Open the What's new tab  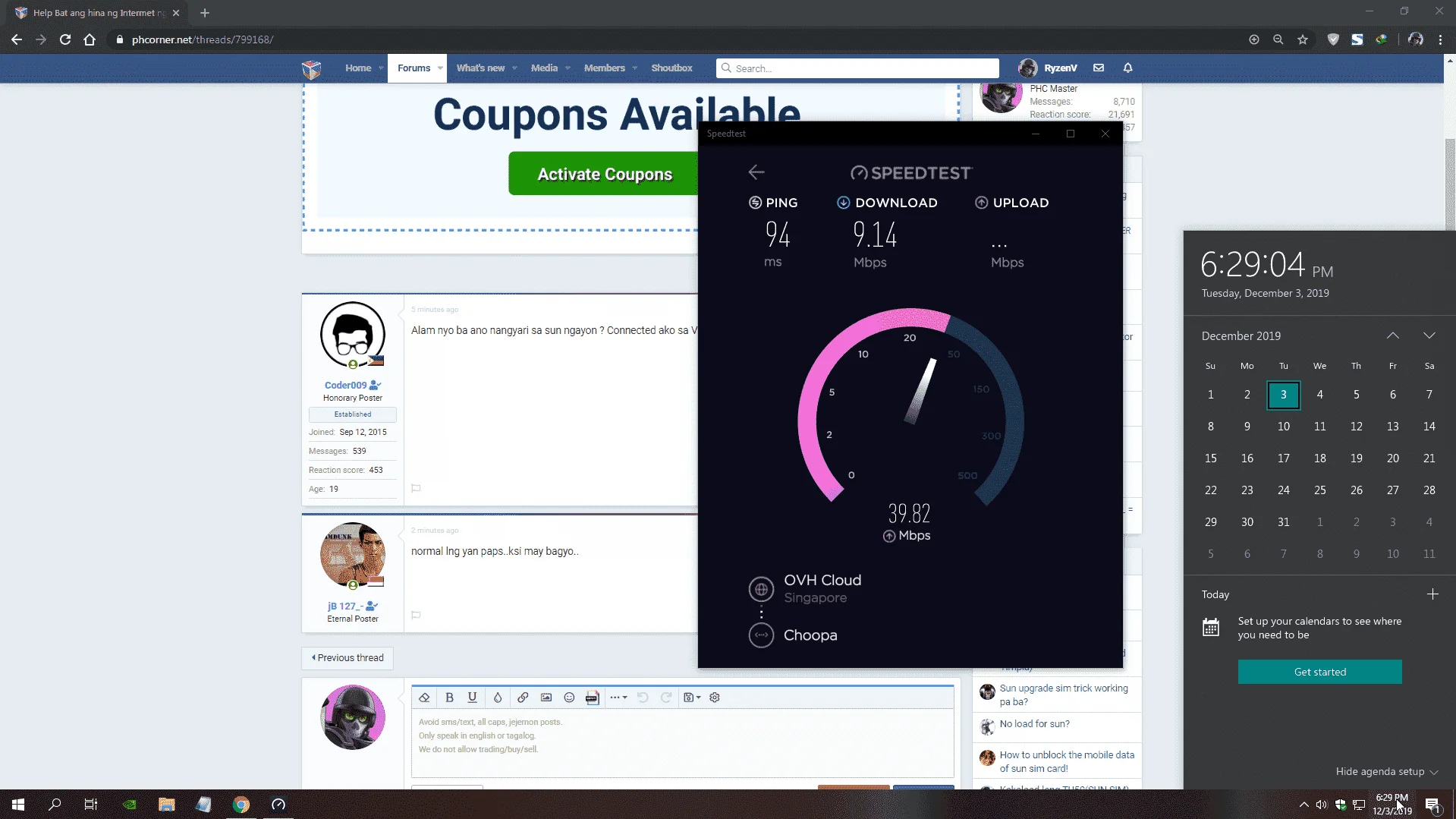coord(480,68)
